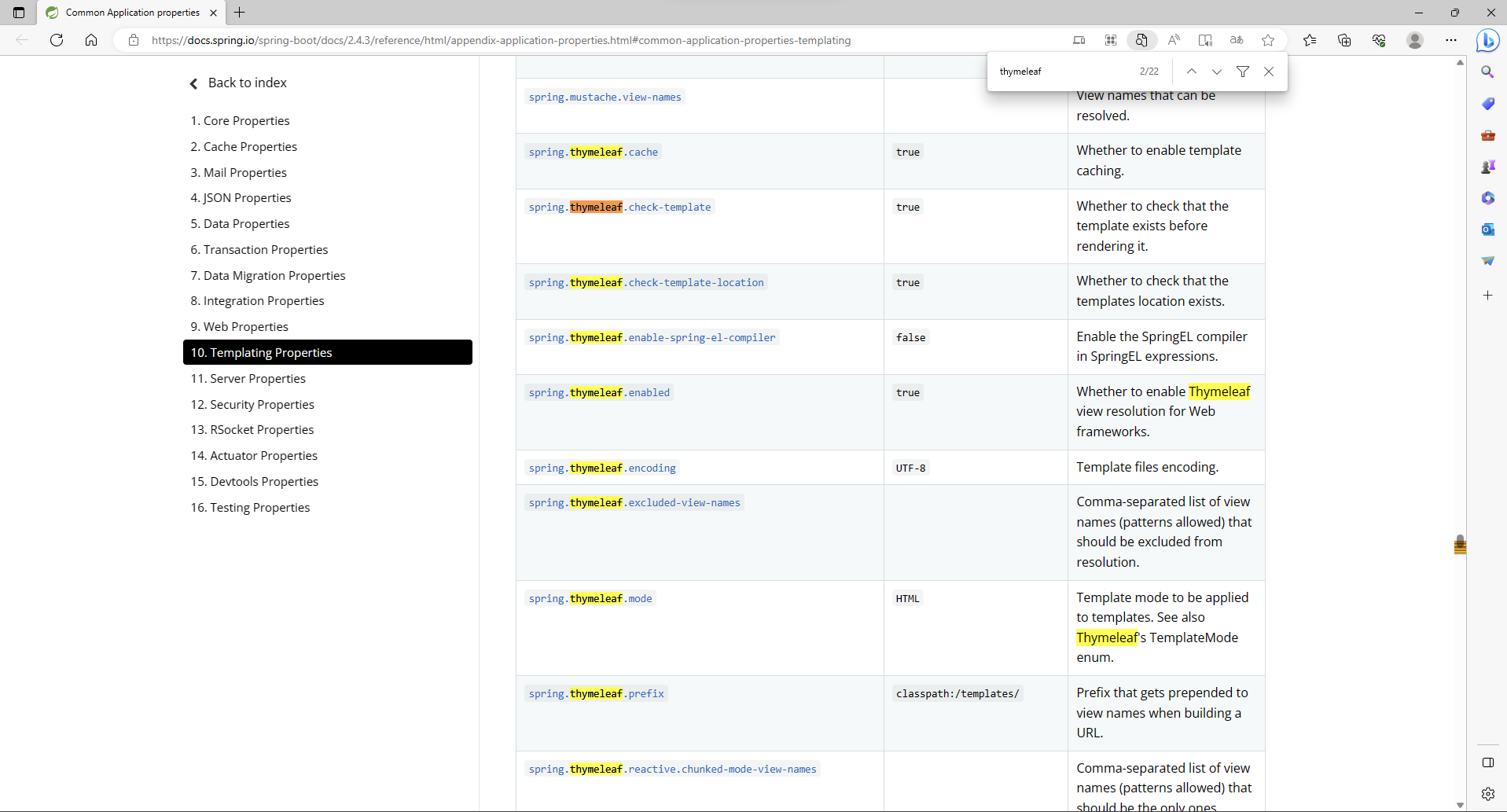Open sidebar search icon
1507x812 pixels.
click(x=1487, y=72)
